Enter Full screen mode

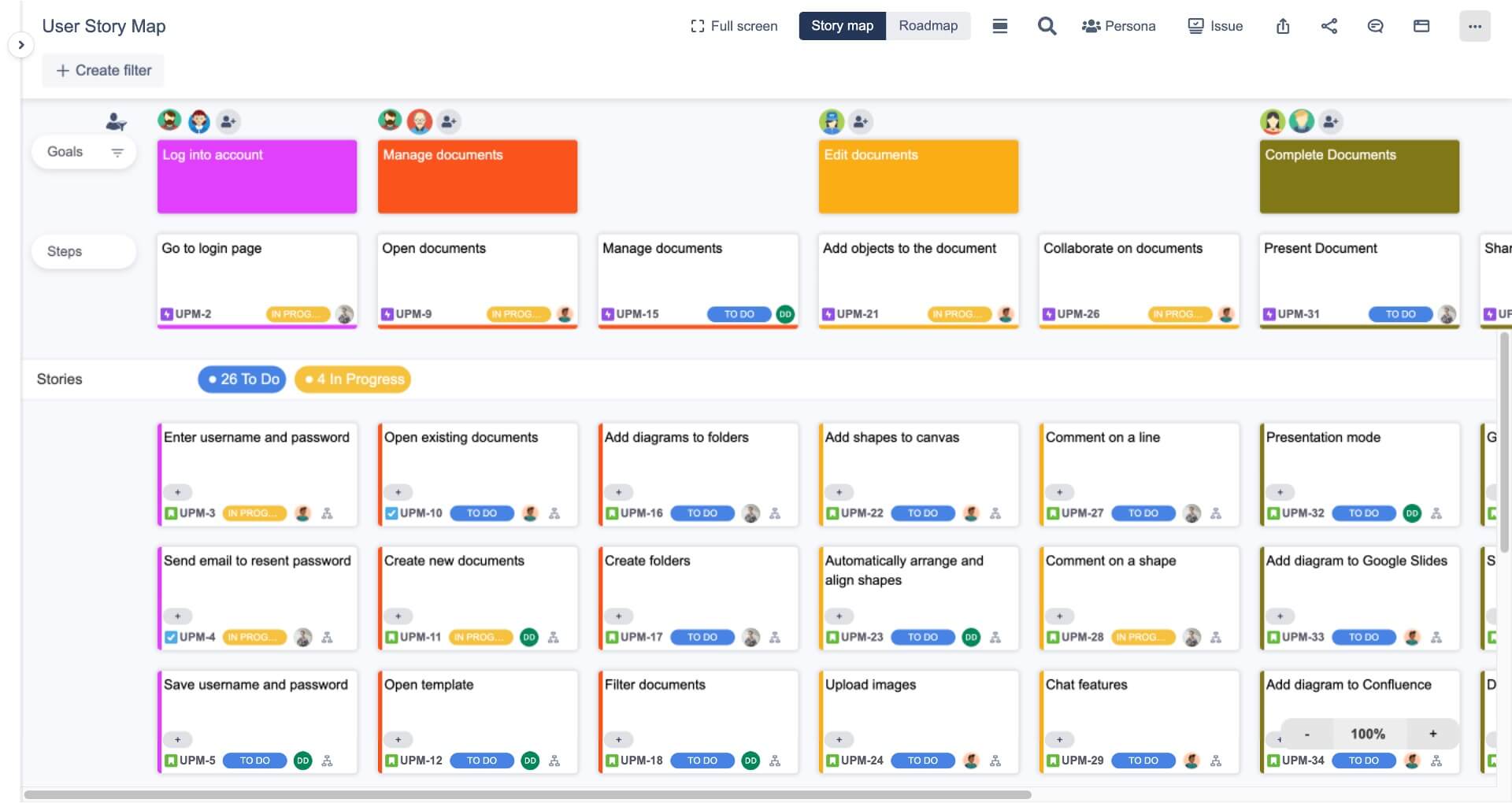pyautogui.click(x=734, y=26)
